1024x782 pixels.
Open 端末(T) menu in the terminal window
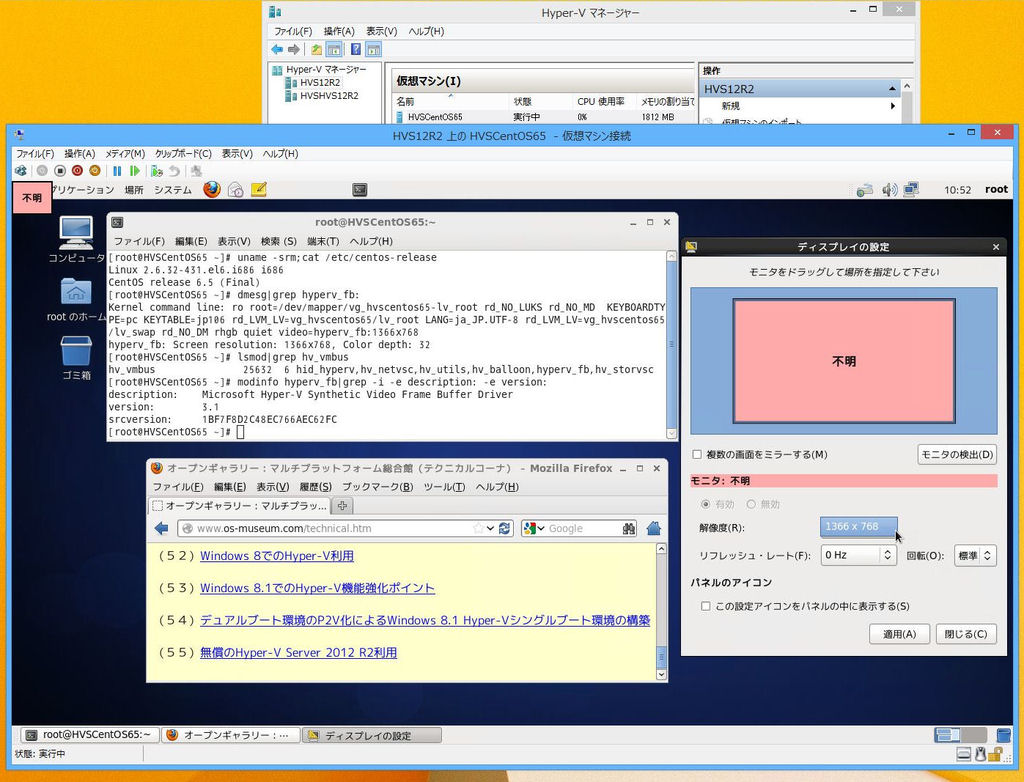(323, 241)
